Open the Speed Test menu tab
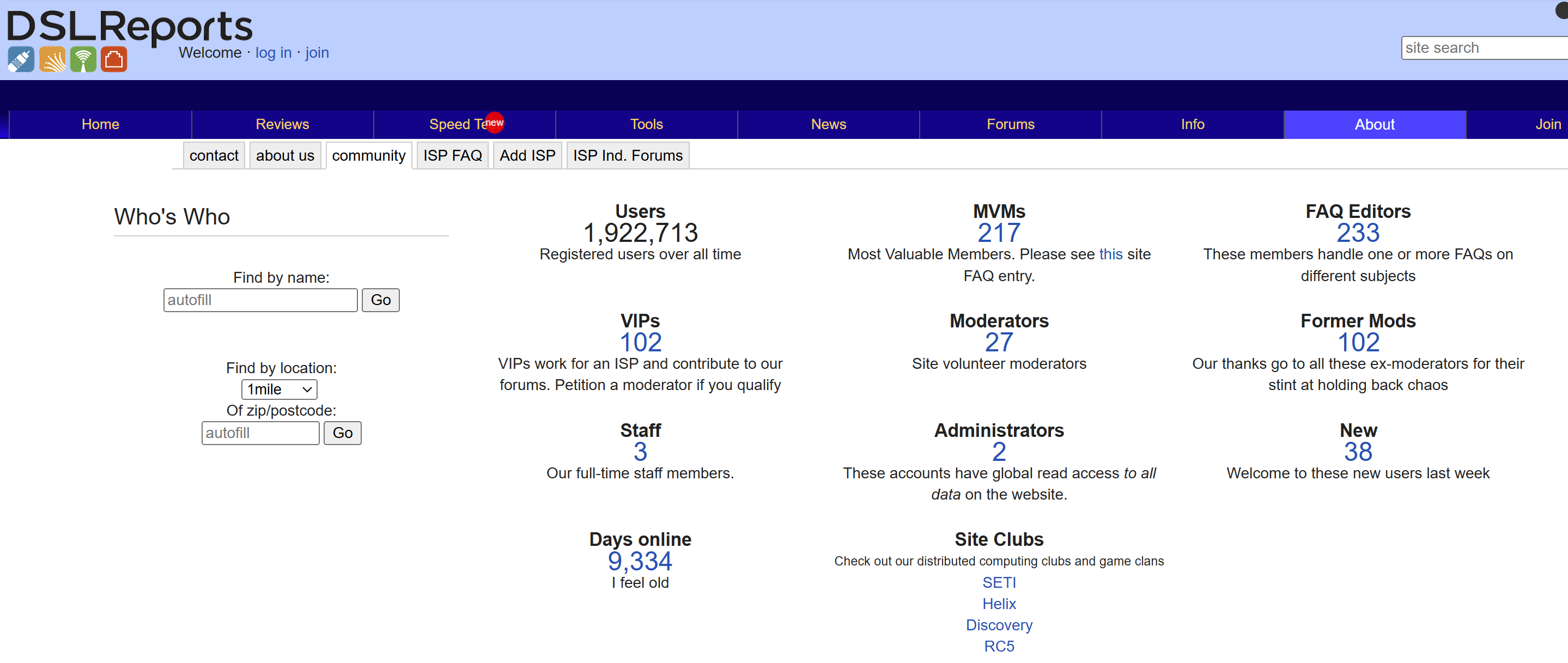Screen dimensions: 1568x663 pos(464,124)
